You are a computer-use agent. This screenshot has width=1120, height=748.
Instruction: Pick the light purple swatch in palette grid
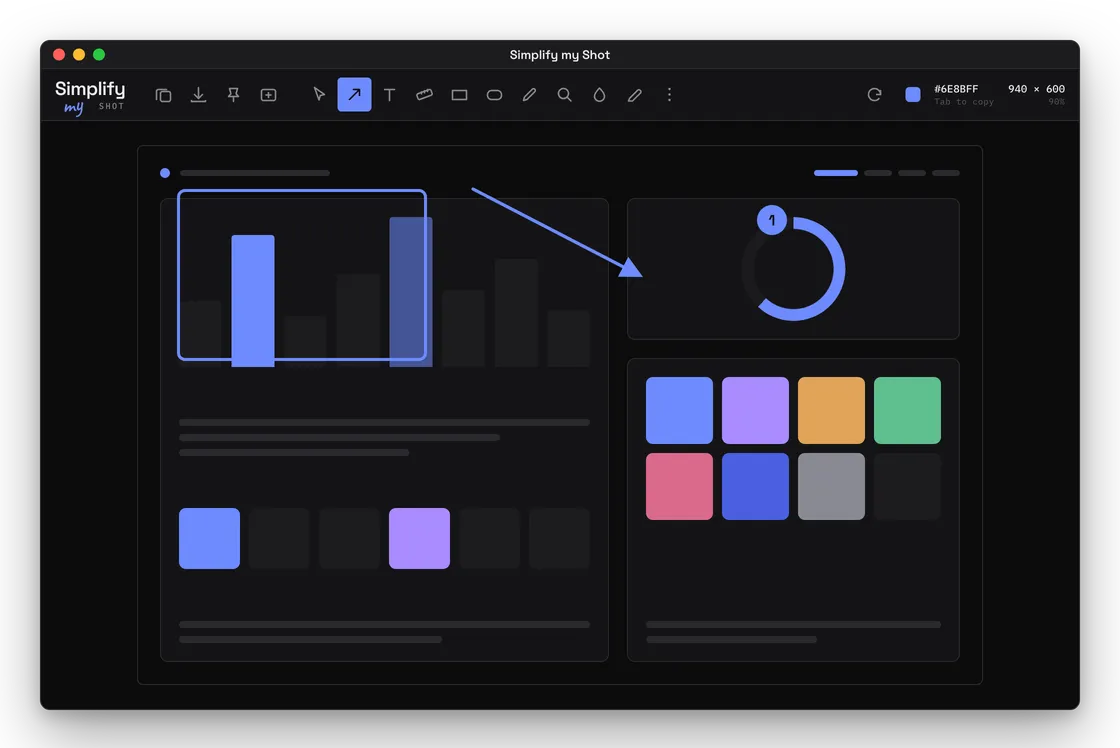coord(755,410)
